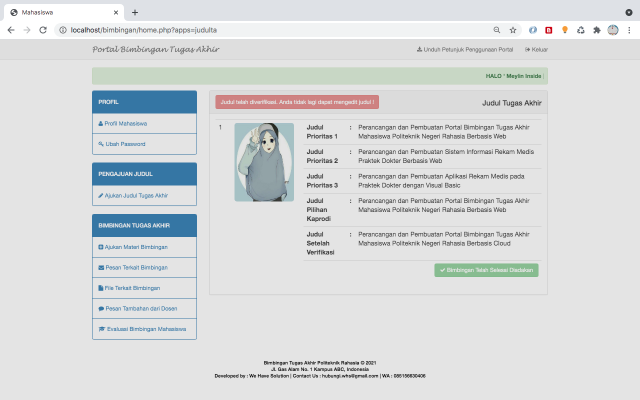The image size is (640, 400).
Task: Open Ajukan Materi Bimbingan
Action: click(134, 246)
